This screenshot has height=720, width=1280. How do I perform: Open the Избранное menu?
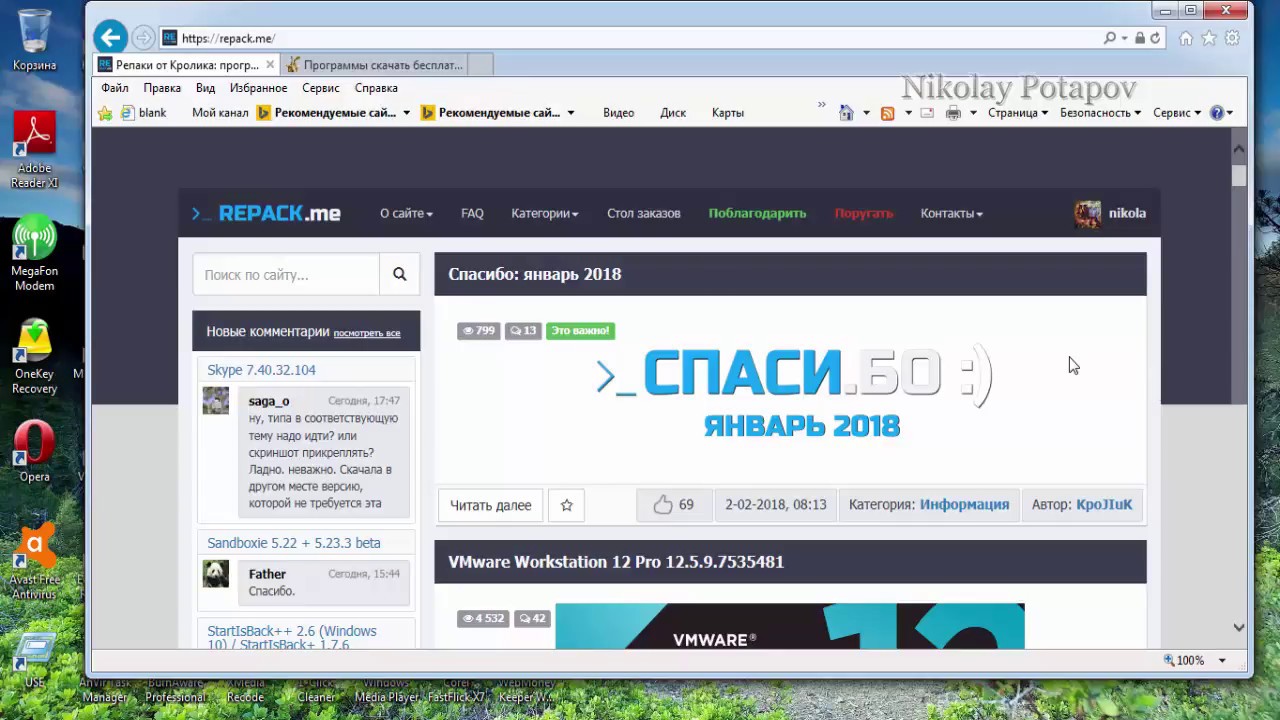click(259, 88)
